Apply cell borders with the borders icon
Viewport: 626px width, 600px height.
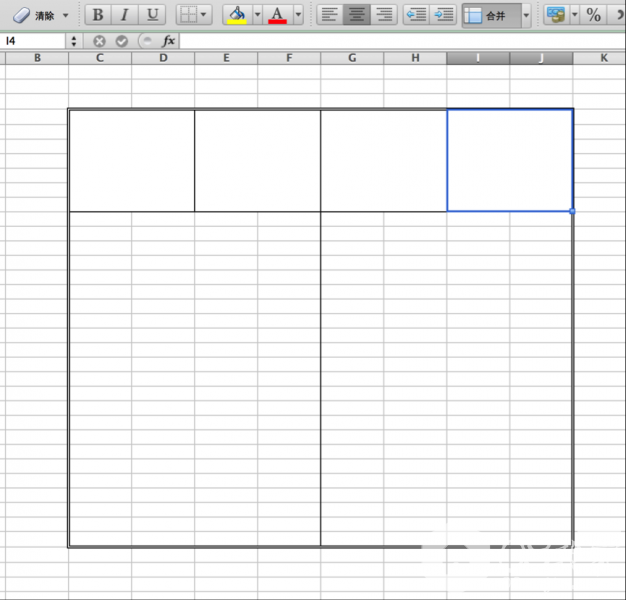(187, 16)
